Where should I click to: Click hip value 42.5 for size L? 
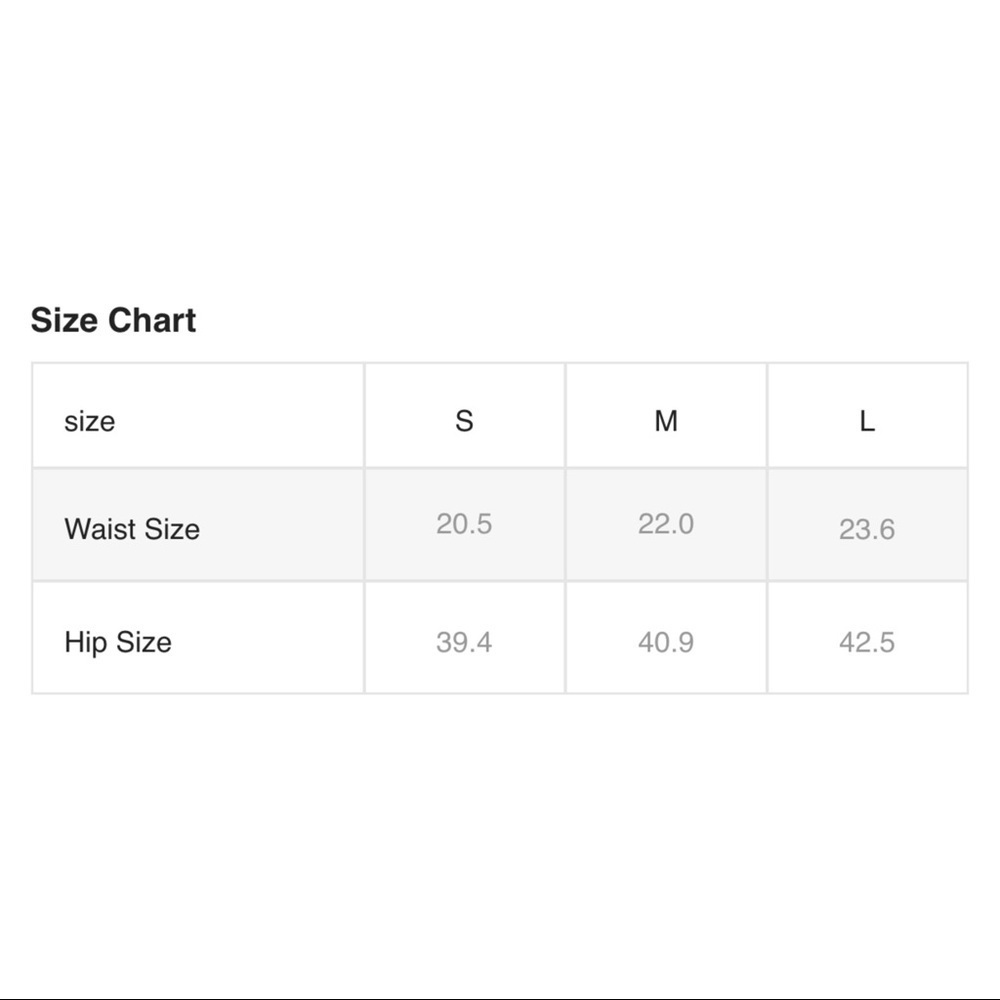[867, 642]
